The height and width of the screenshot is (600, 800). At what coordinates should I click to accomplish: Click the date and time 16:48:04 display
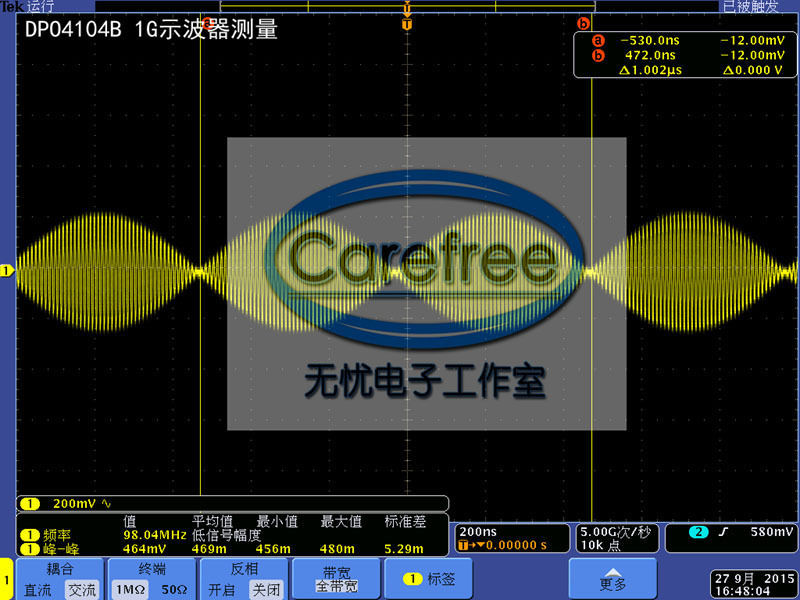[755, 585]
